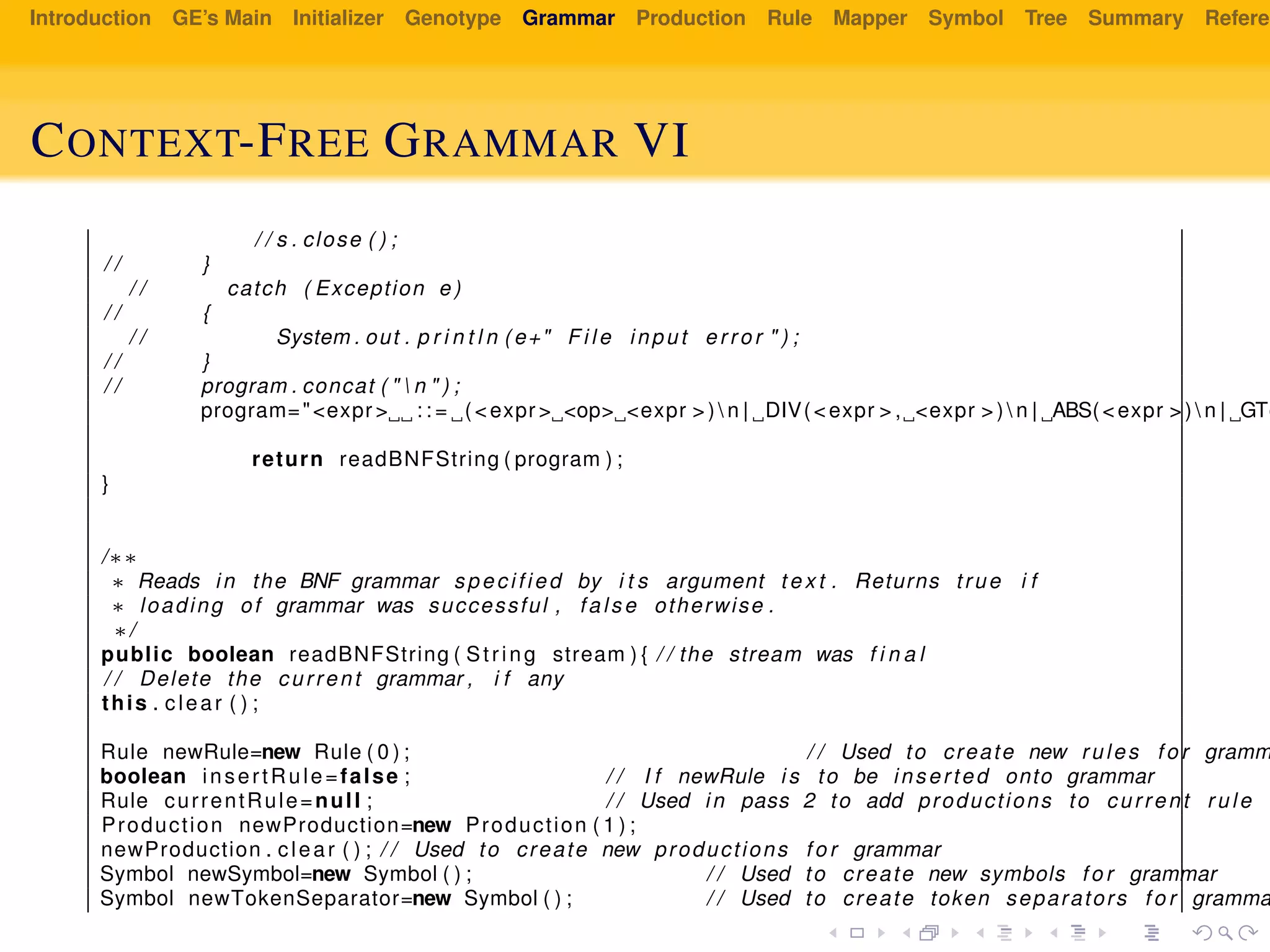
Task: Go to previous subsection arrow
Action: click(x=980, y=933)
